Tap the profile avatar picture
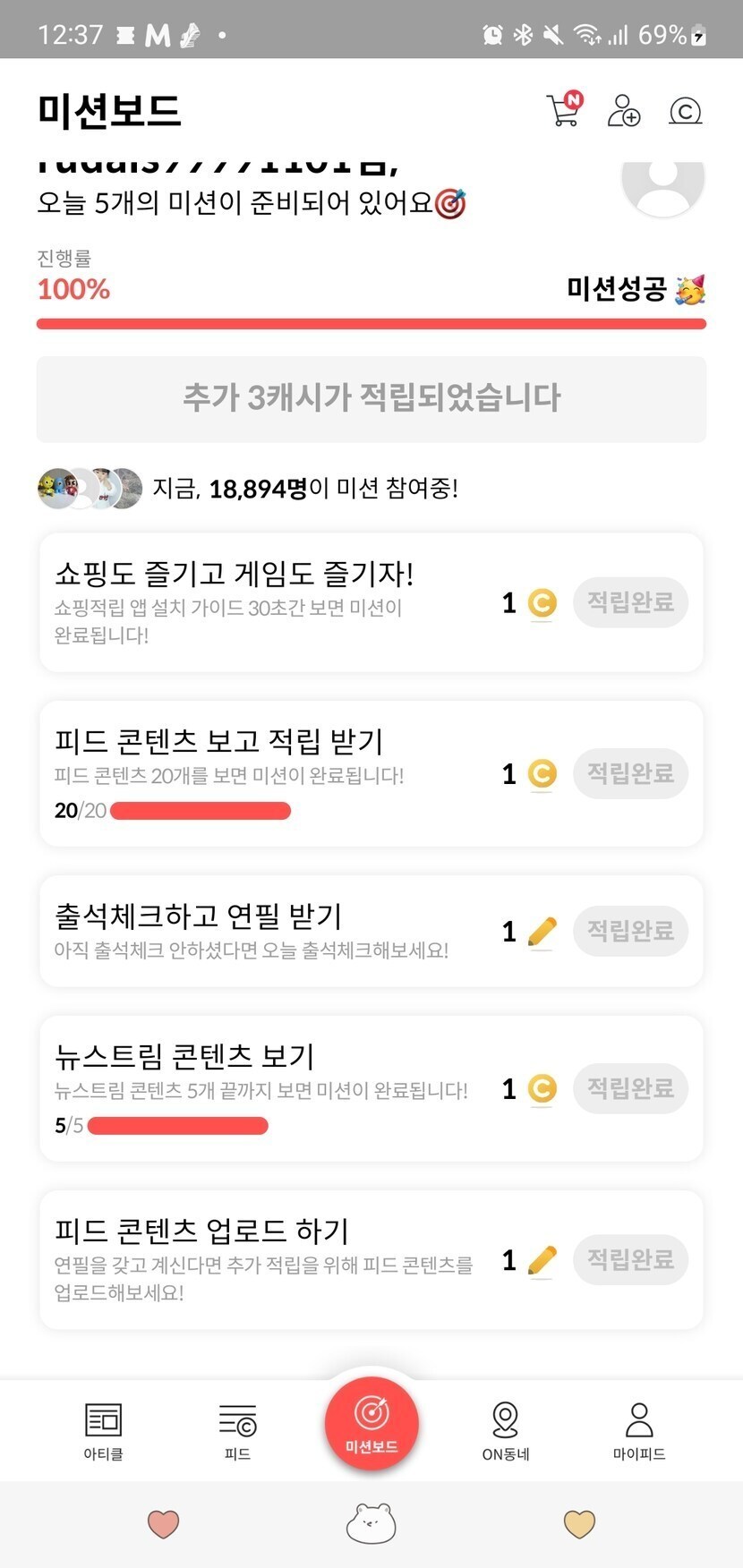The width and height of the screenshot is (743, 1568). pos(662,179)
